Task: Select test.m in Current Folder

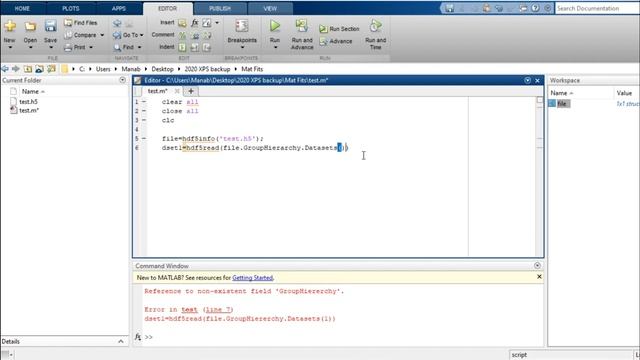Action: coord(29,111)
